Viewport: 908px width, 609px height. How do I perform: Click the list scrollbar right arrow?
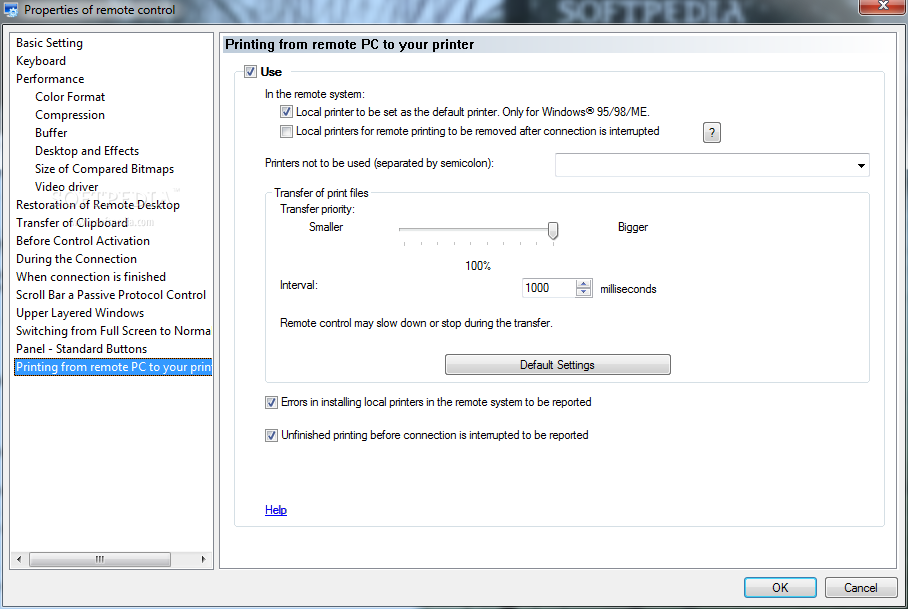[203, 559]
